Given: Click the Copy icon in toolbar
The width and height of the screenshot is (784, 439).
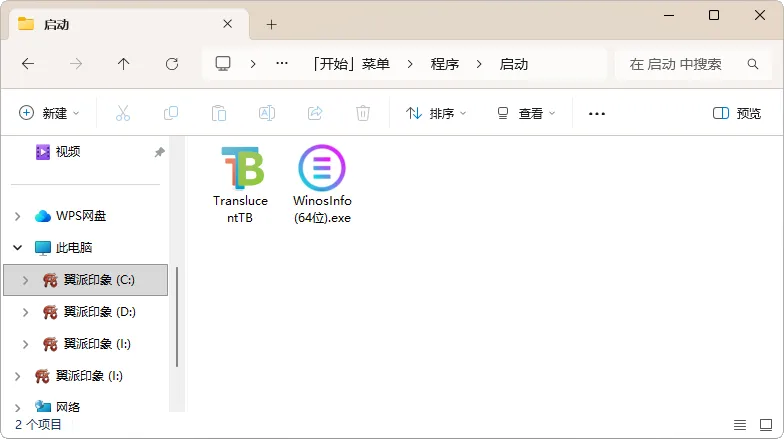Looking at the screenshot, I should coord(171,114).
